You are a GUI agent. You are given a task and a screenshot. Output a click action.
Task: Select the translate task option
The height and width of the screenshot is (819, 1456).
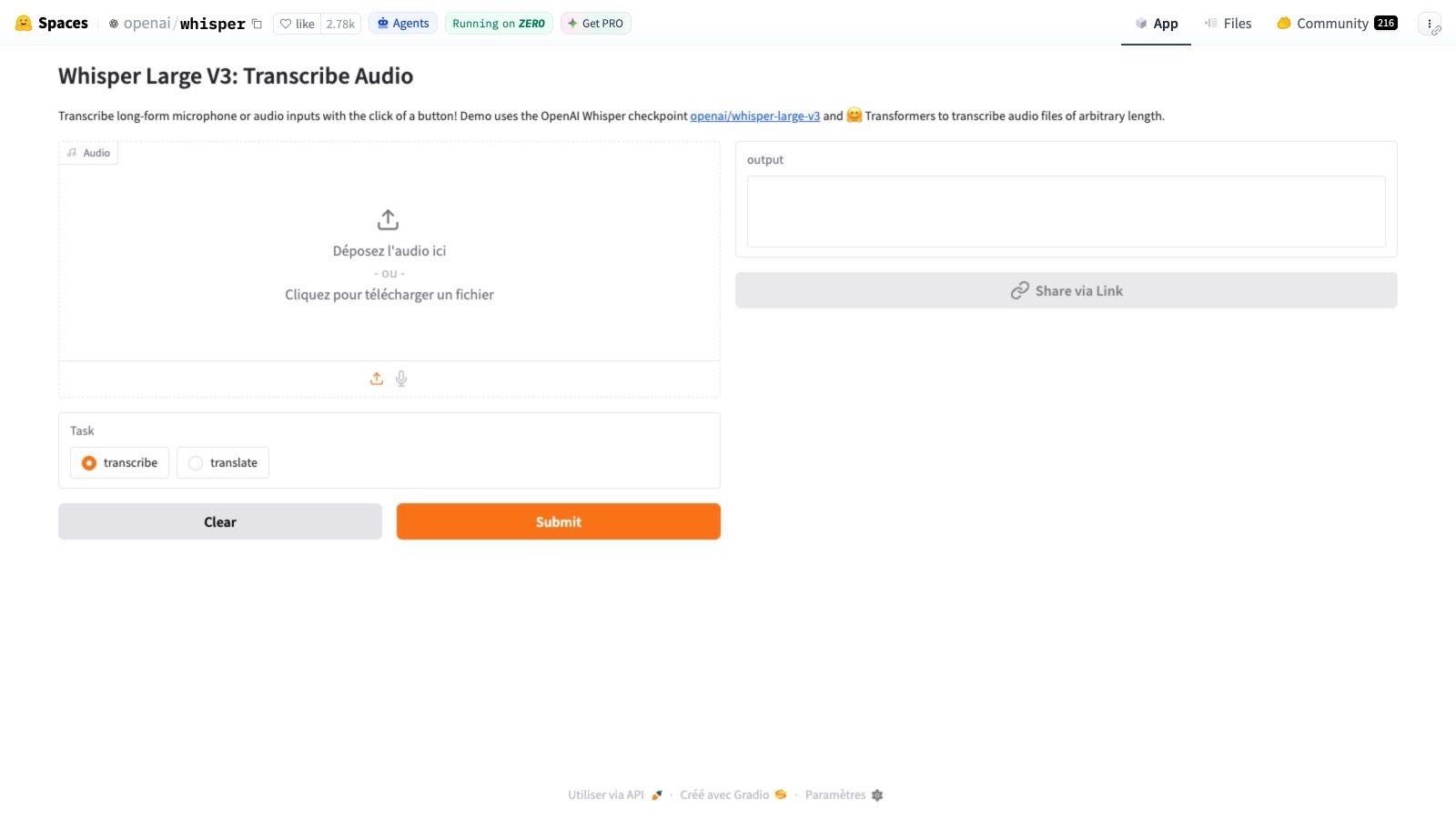click(223, 462)
